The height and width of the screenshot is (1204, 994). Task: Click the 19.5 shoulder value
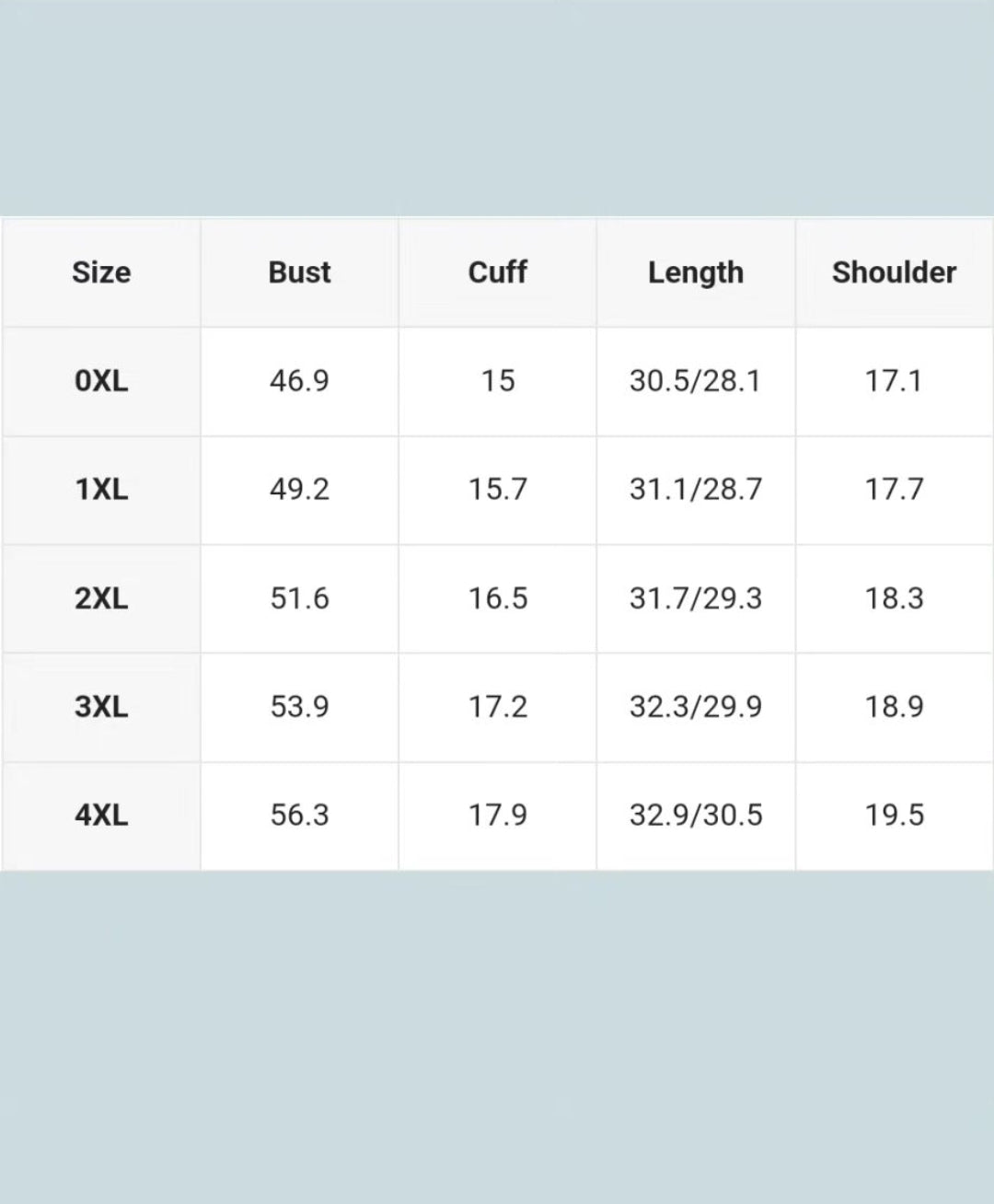click(x=894, y=816)
